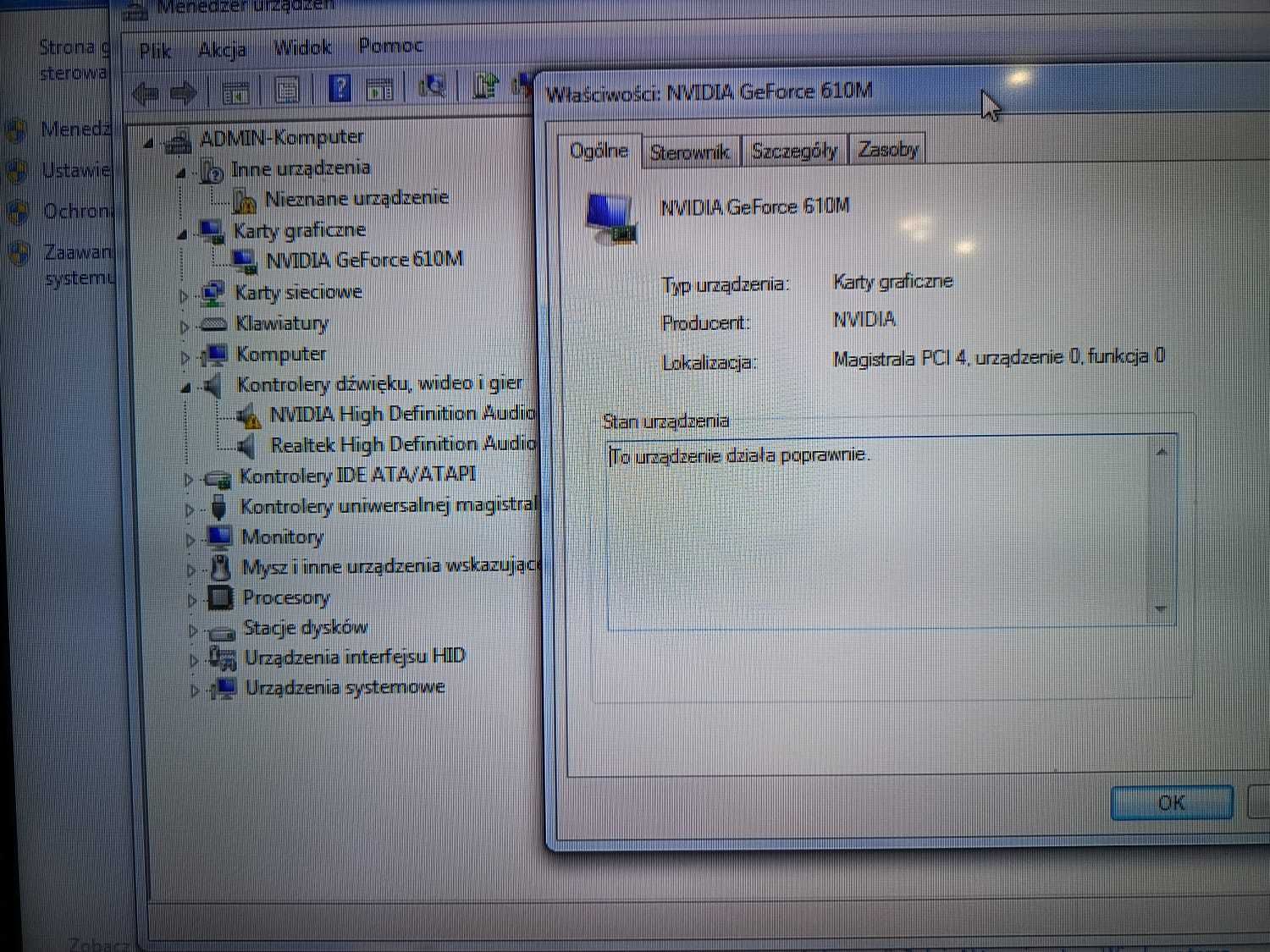Select the Ogólne tab
Image resolution: width=1270 pixels, height=952 pixels.
coord(599,151)
